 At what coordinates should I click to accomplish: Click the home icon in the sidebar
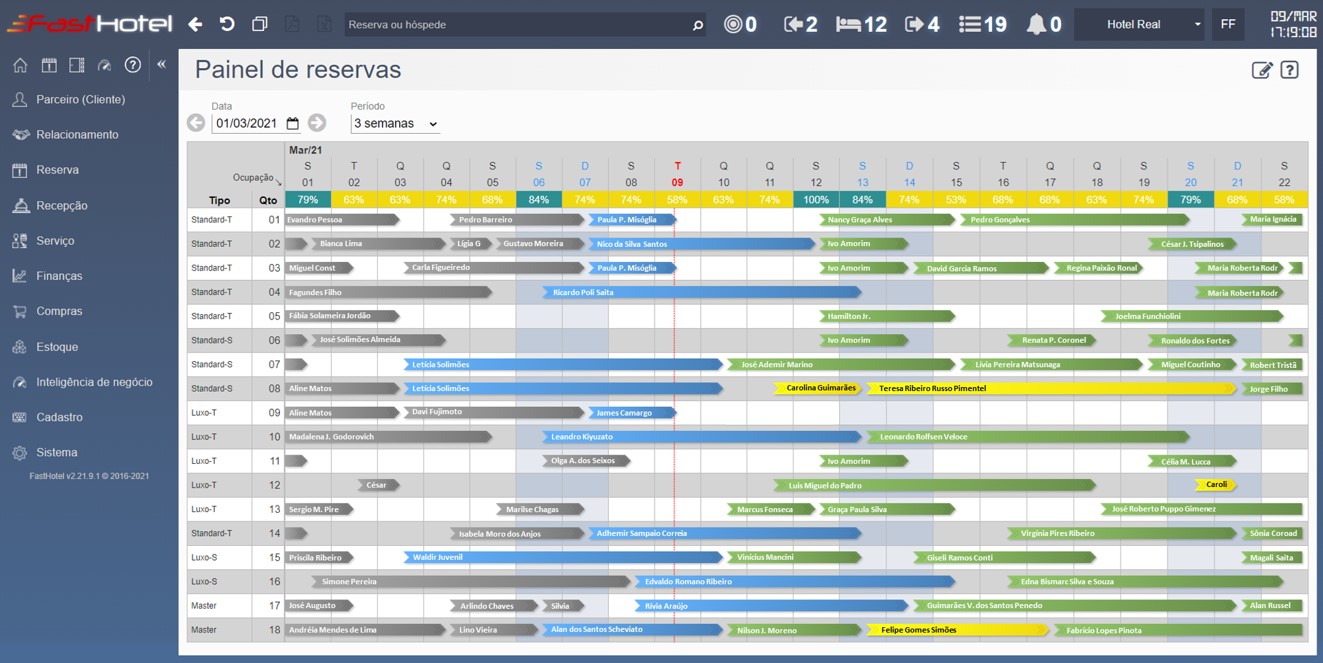coord(20,65)
